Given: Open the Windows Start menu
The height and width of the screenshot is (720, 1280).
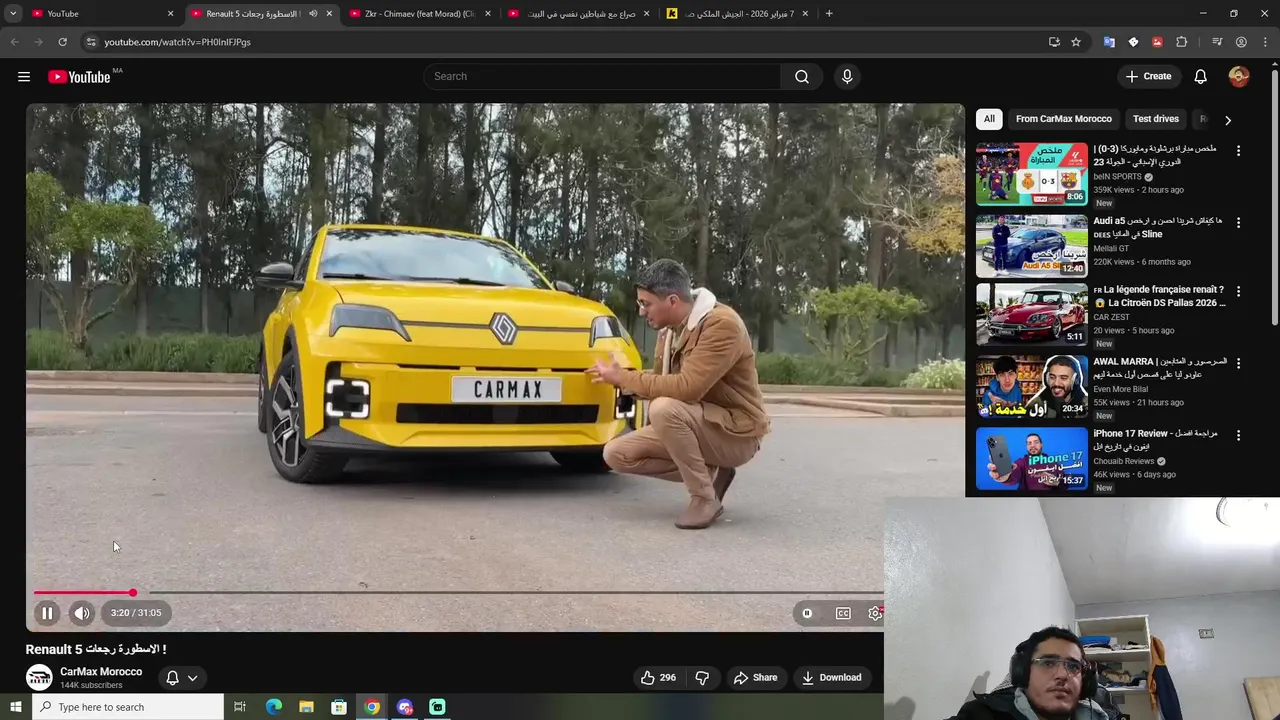Looking at the screenshot, I should pos(15,707).
